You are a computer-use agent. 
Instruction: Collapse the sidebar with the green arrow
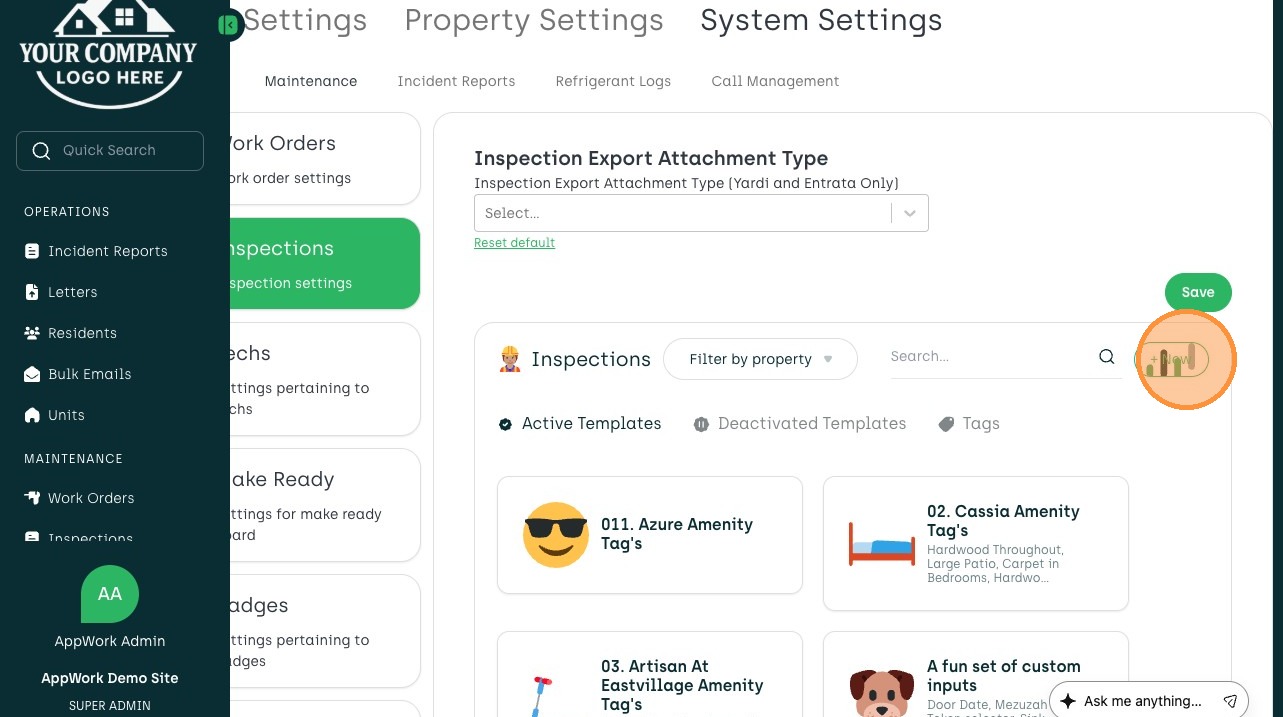(229, 25)
